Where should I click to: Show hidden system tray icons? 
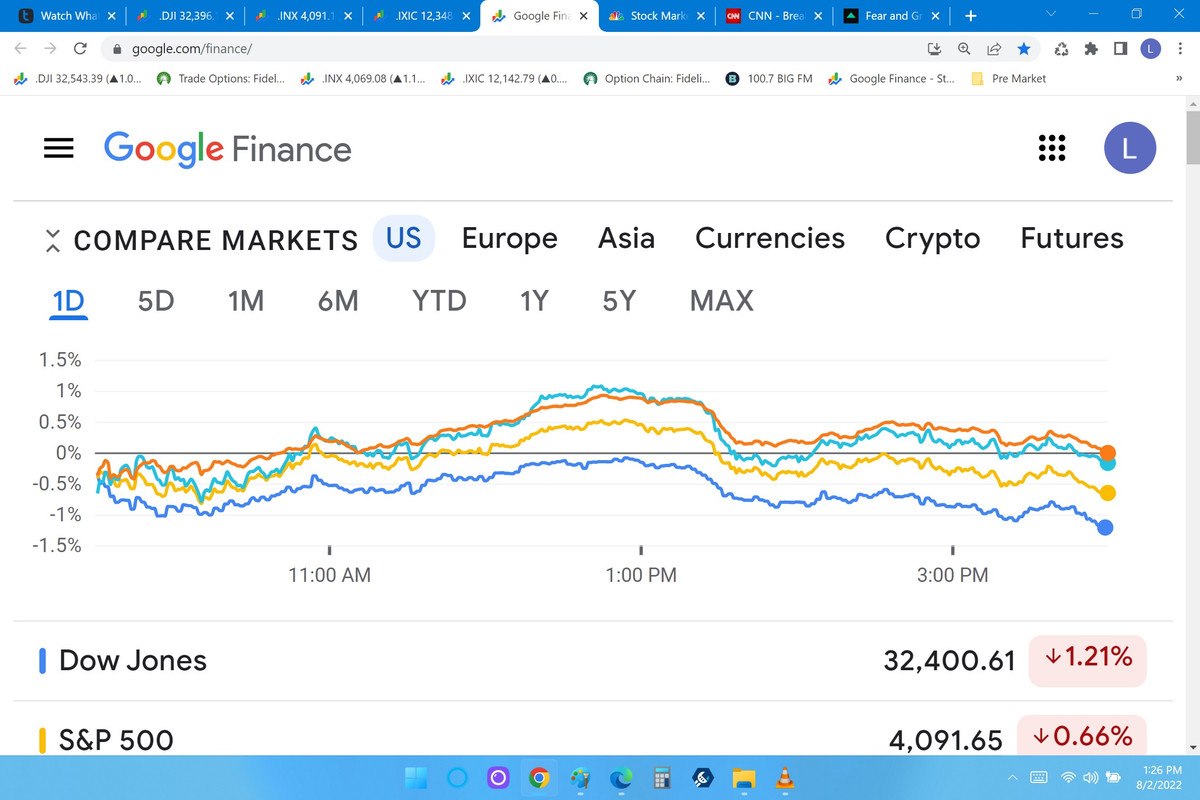[1011, 777]
